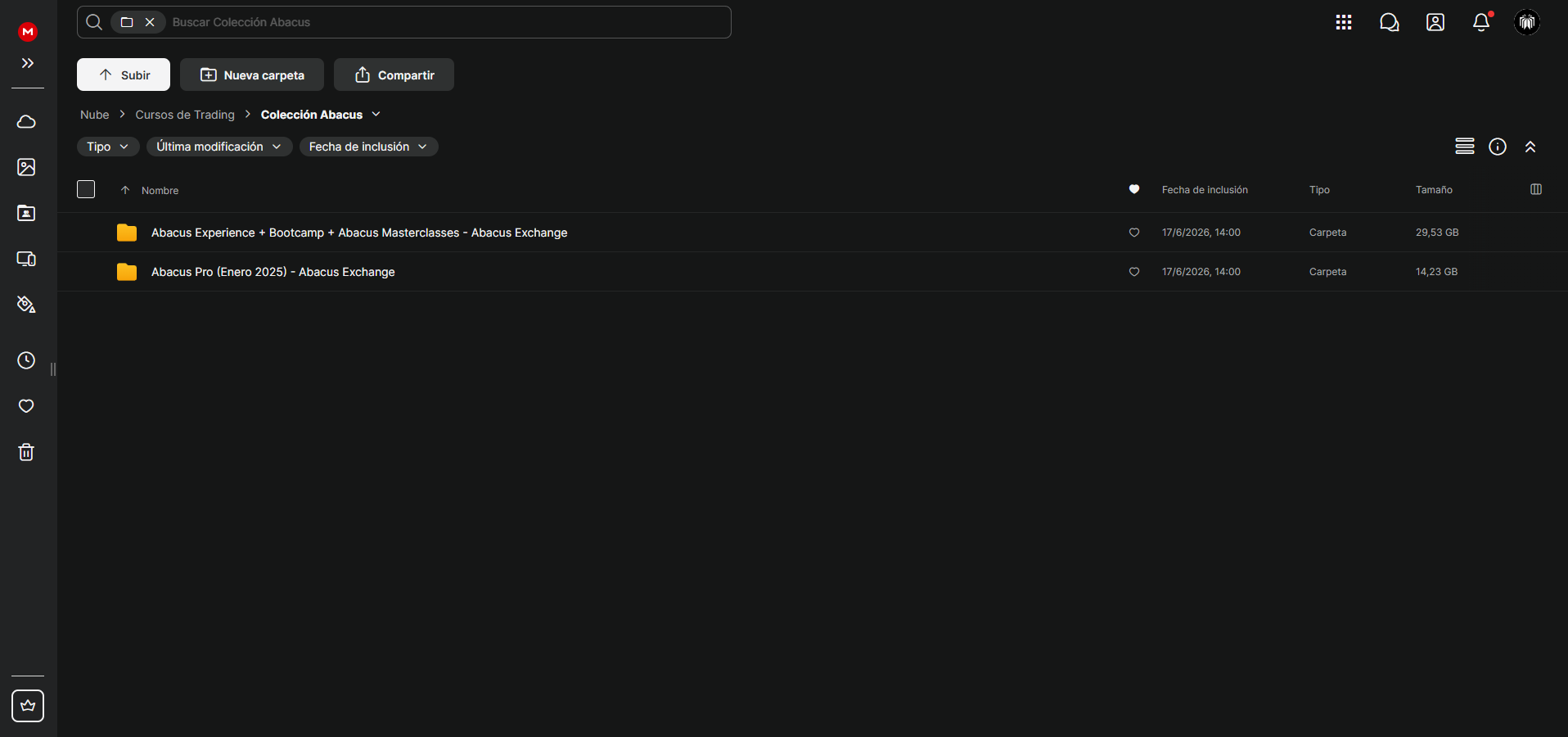
Task: Click the sidebar resize handle
Action: tap(53, 369)
